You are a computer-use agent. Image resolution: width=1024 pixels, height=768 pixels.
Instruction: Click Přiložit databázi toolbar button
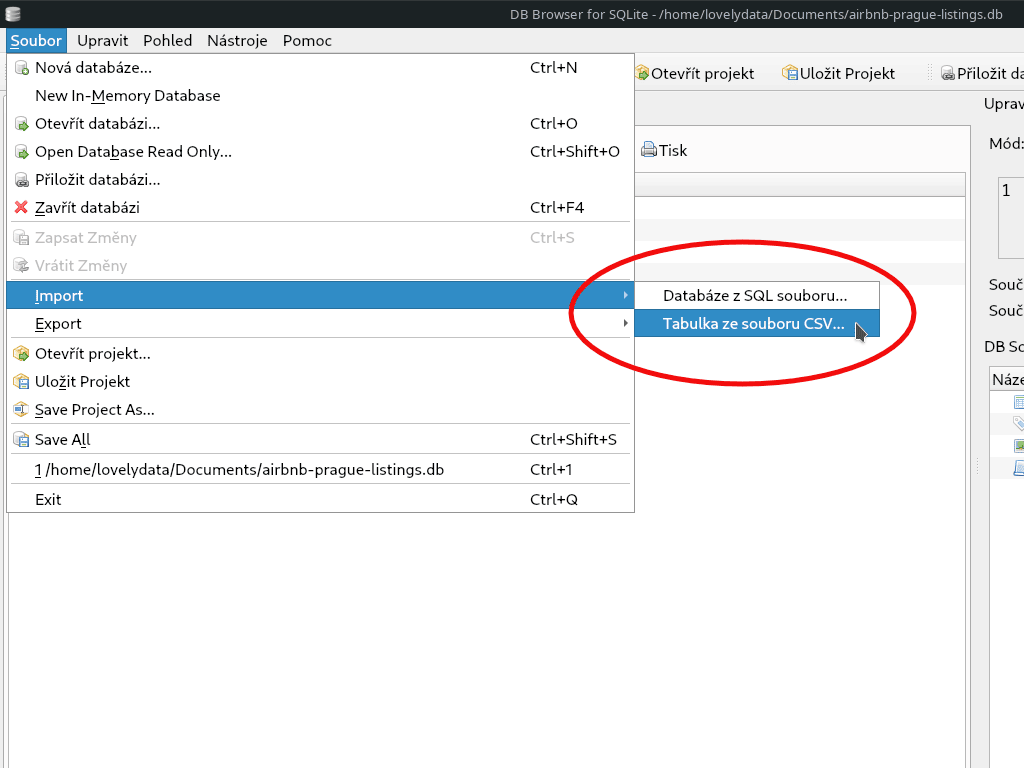982,74
